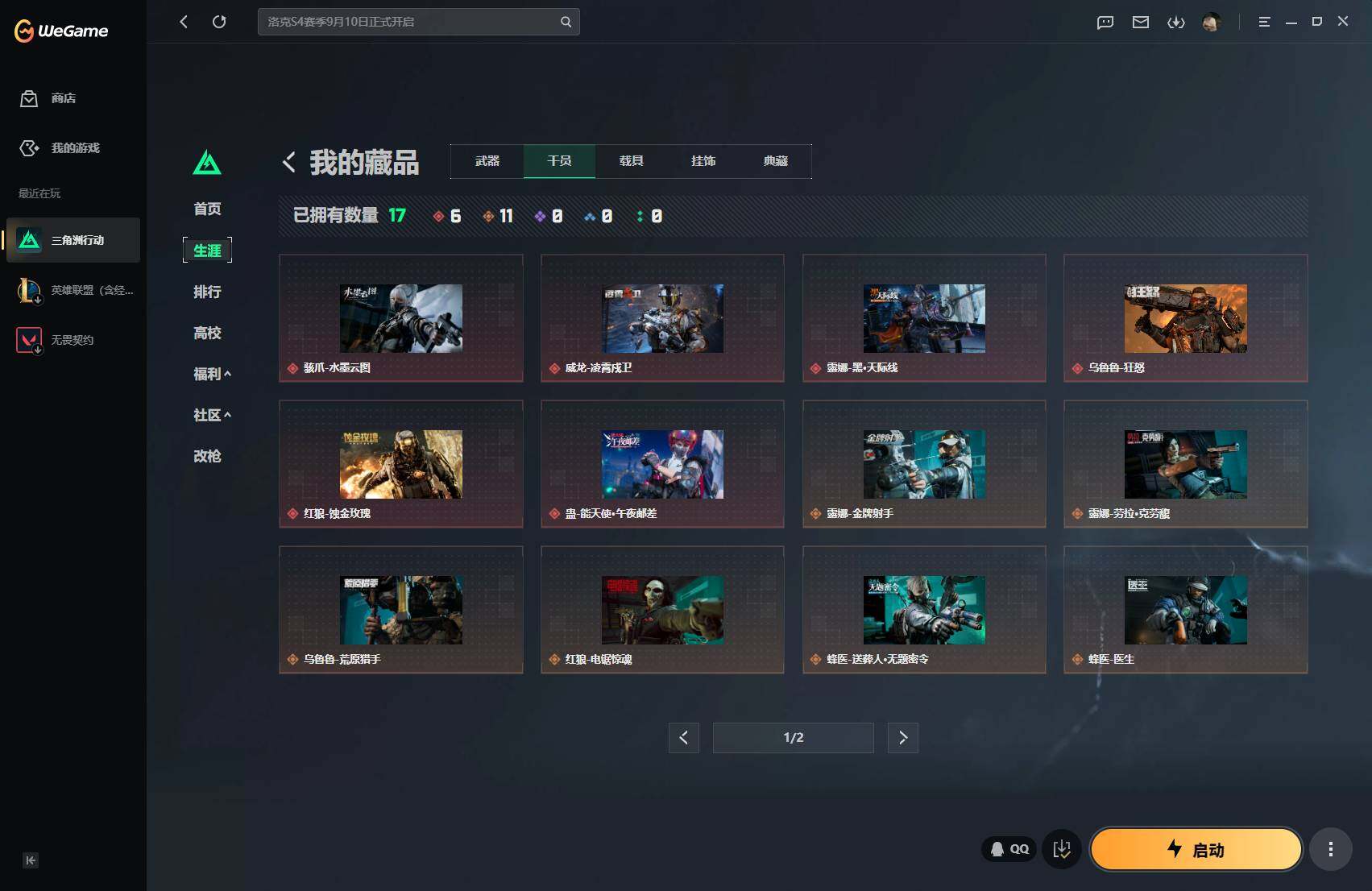The height and width of the screenshot is (891, 1372).
Task: Go to the next collection page
Action: coord(903,737)
